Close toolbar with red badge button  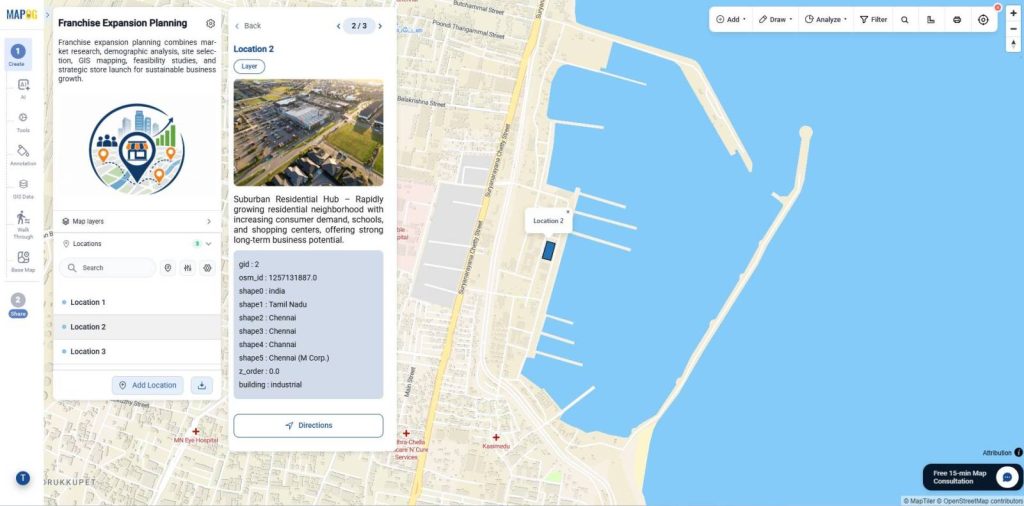[997, 7]
